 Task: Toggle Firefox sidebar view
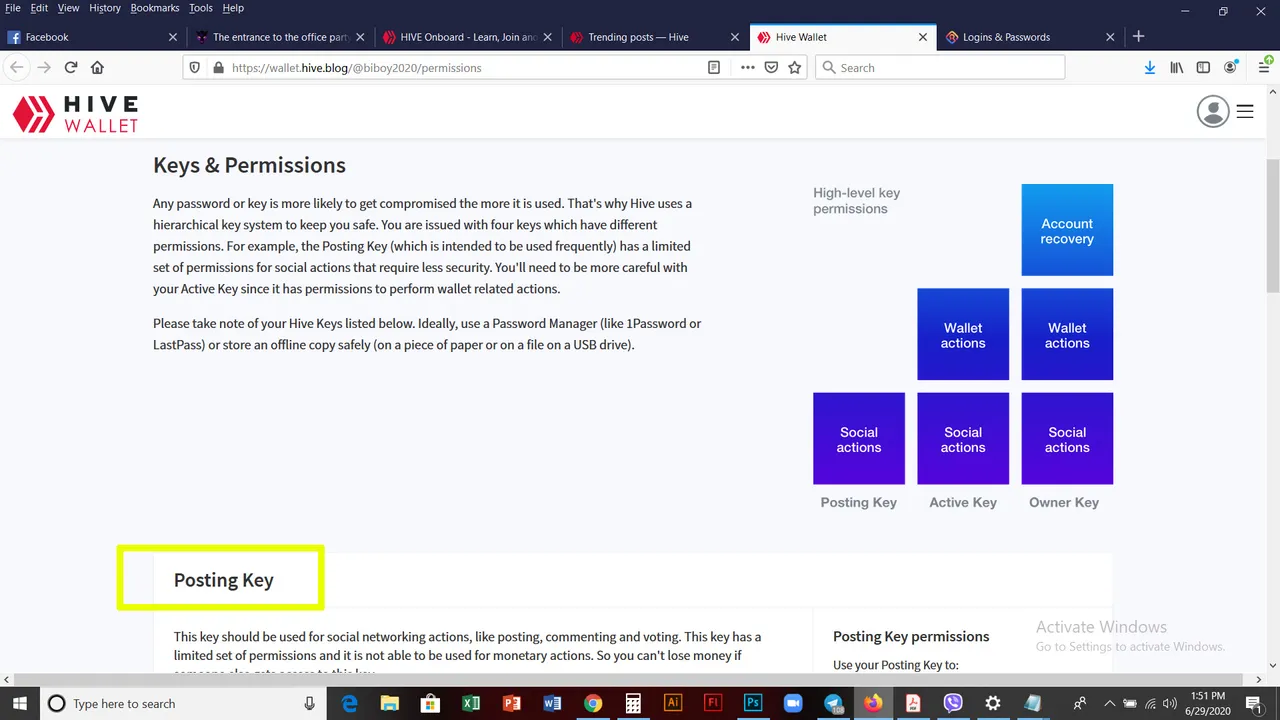click(1203, 67)
